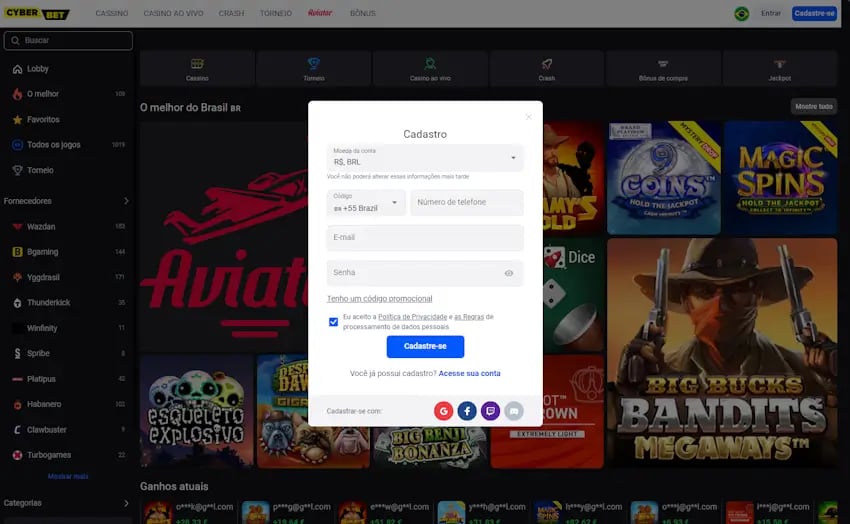Open the TORNEIO top menu

(275, 13)
